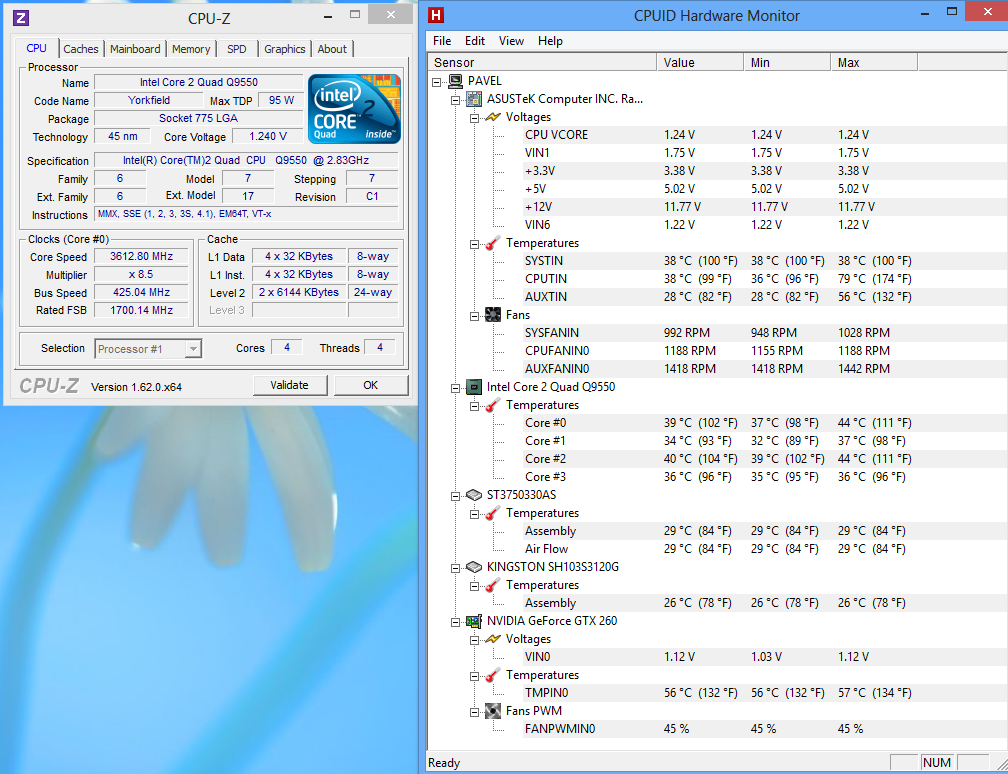Click the mainboard Temperatures thermometer icon
Image resolution: width=1008 pixels, height=774 pixels.
pos(492,243)
